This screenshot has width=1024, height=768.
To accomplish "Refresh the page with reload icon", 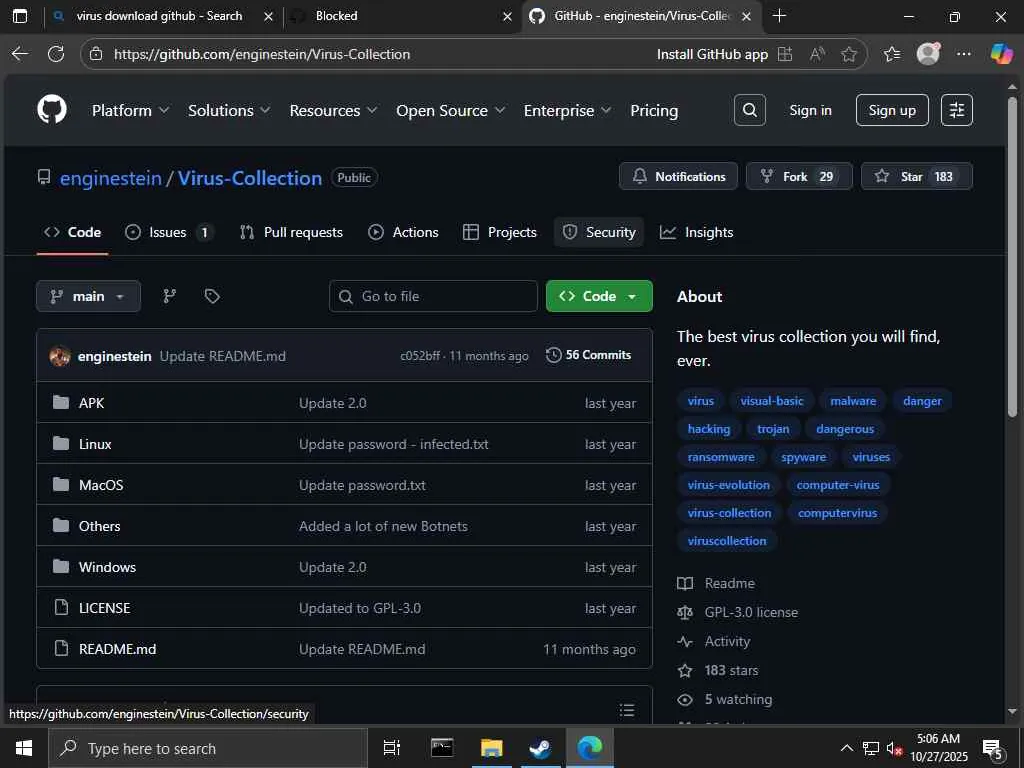I will [56, 54].
